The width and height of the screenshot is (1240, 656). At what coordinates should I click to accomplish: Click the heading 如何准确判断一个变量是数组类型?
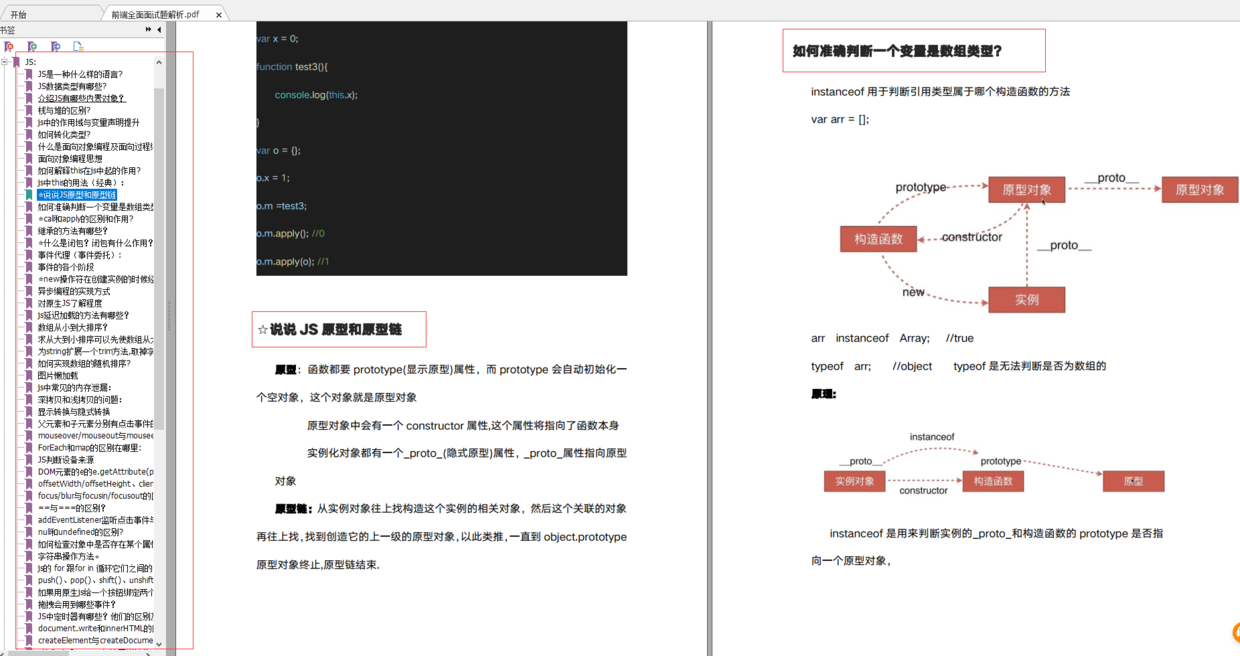(897, 51)
